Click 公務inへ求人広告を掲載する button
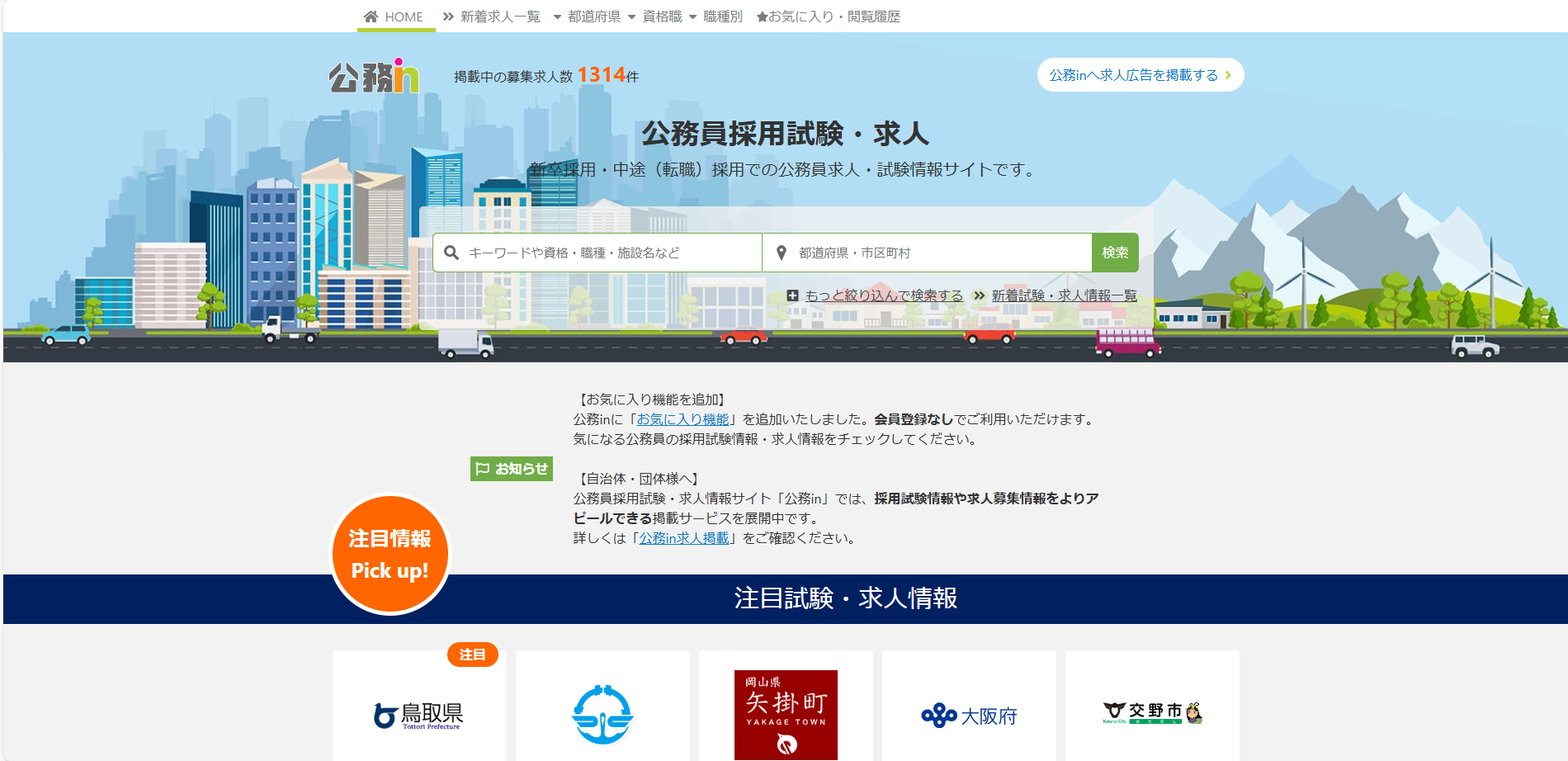This screenshot has height=761, width=1568. (x=1140, y=75)
